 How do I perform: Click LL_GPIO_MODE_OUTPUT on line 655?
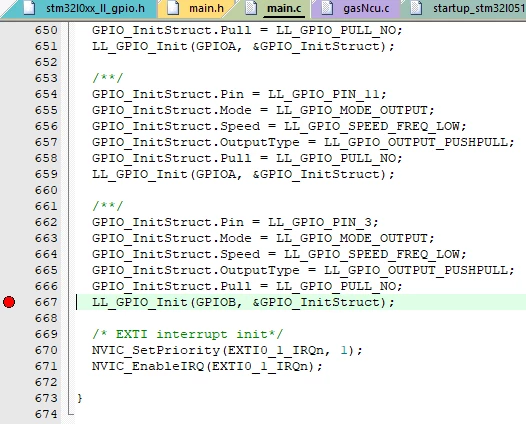(352, 110)
